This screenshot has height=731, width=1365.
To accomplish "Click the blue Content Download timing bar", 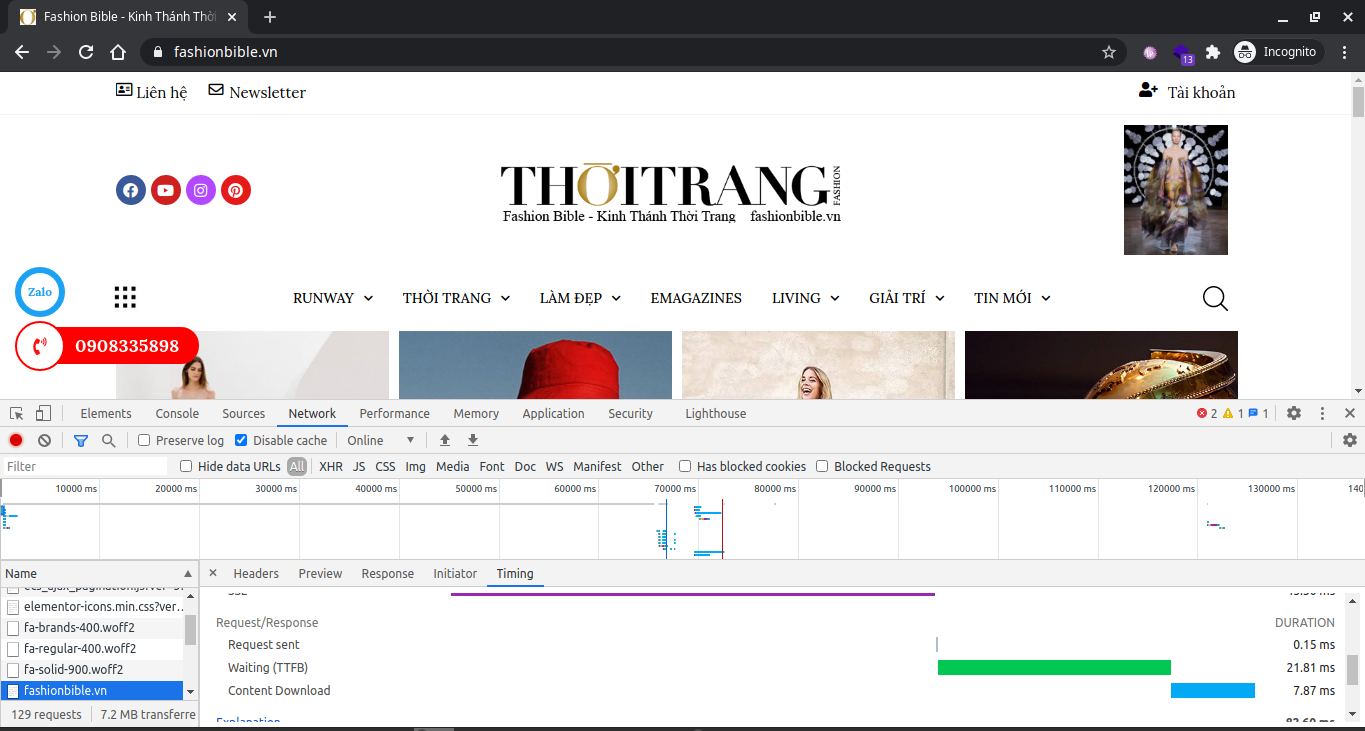I will (1213, 690).
